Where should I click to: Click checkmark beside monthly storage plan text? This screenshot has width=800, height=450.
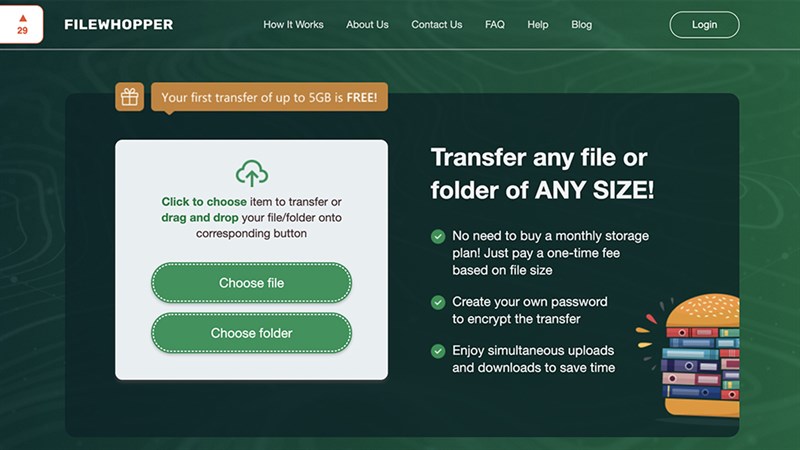click(x=438, y=236)
